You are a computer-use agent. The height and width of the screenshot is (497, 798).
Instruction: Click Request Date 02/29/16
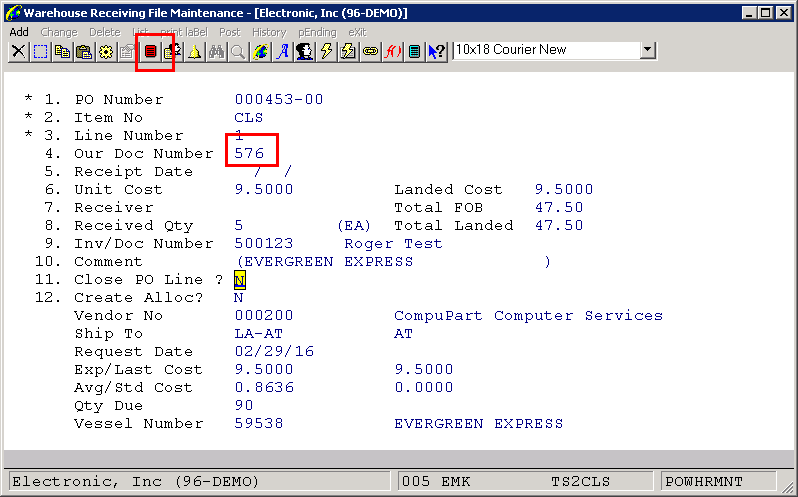(x=274, y=352)
